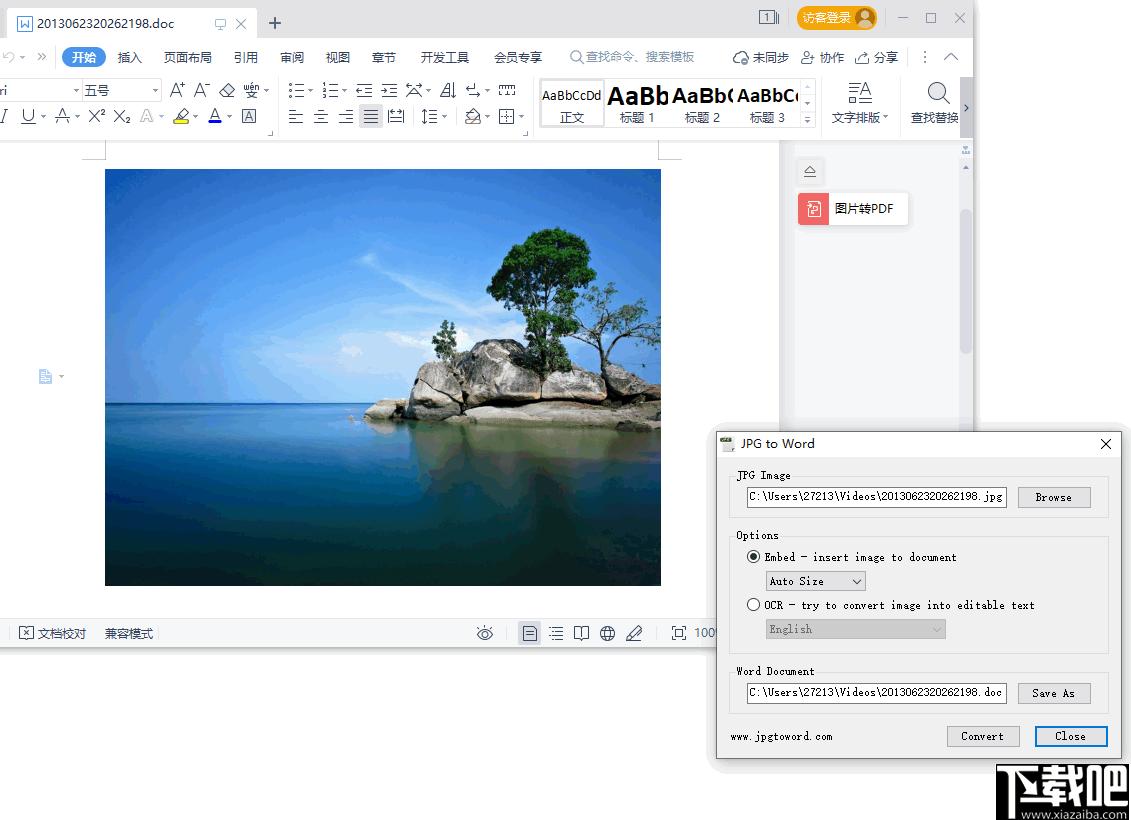The height and width of the screenshot is (820, 1131).
Task: Decrease paragraph indent
Action: click(364, 90)
